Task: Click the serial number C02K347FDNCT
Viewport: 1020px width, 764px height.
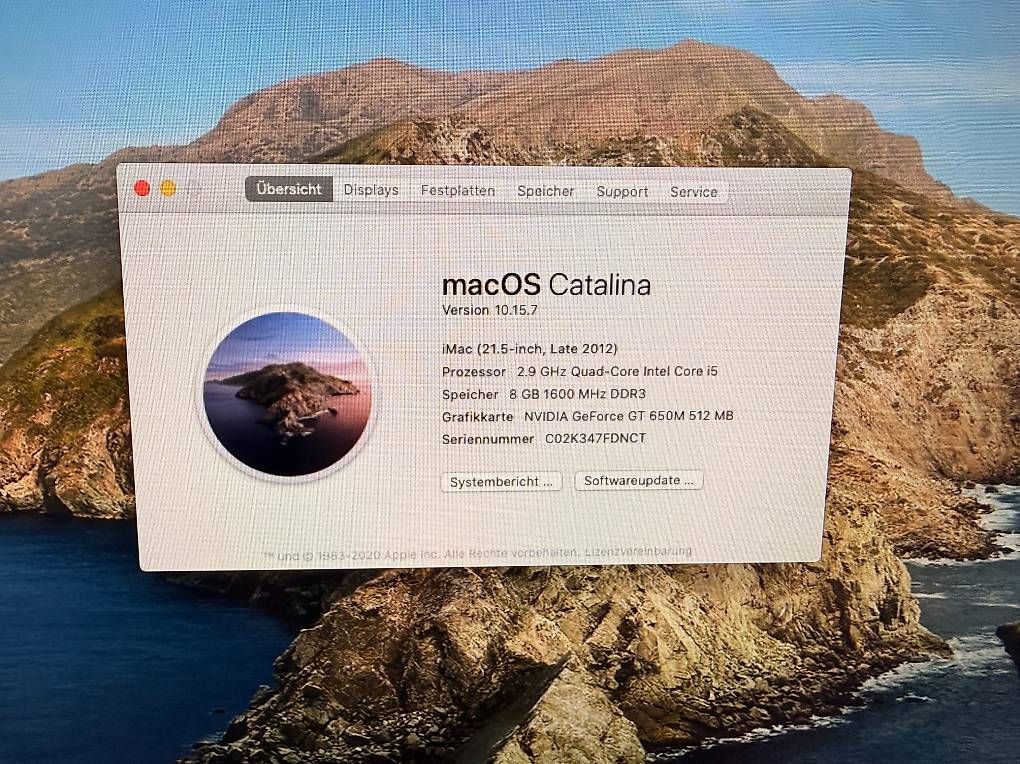Action: click(x=595, y=439)
